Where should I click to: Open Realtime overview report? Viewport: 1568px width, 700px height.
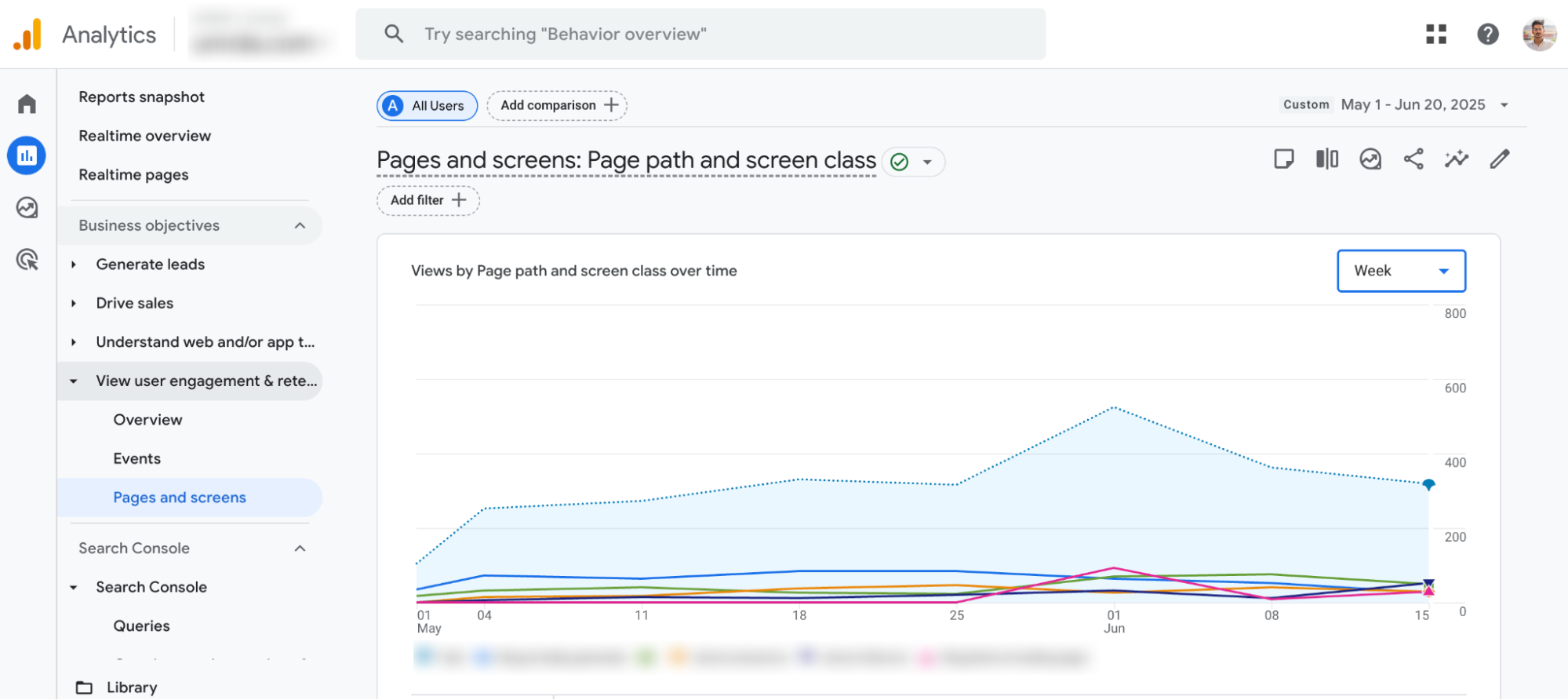(145, 136)
